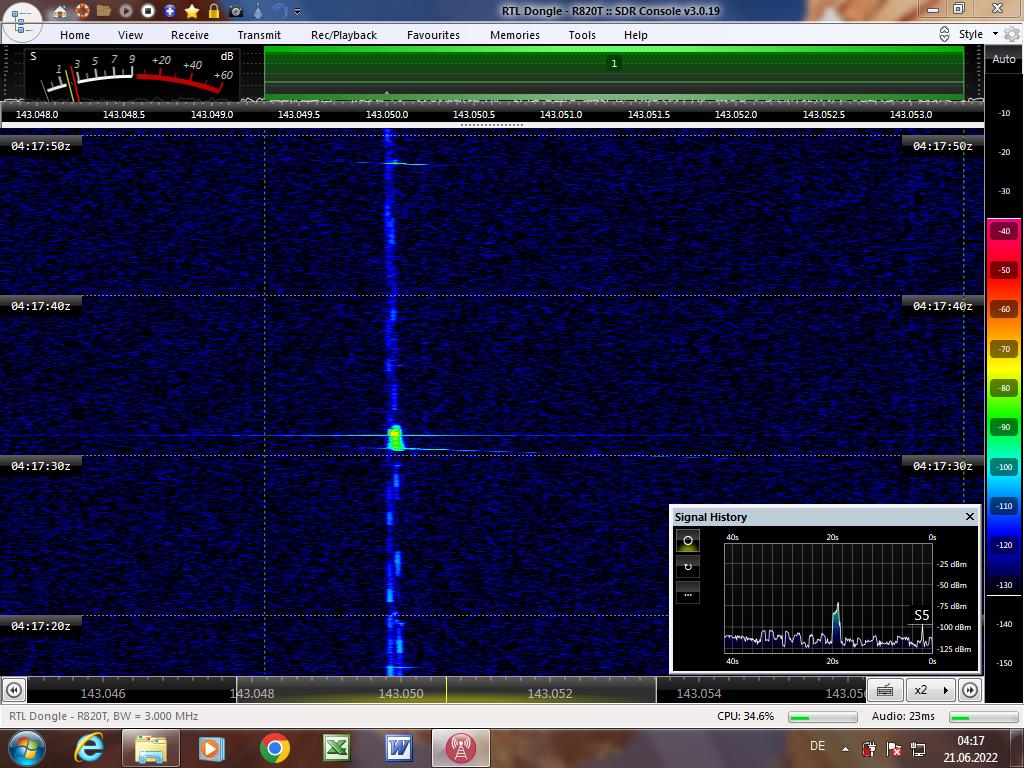Click the SDR Console taskbar icon
The width and height of the screenshot is (1024, 768).
[x=460, y=748]
